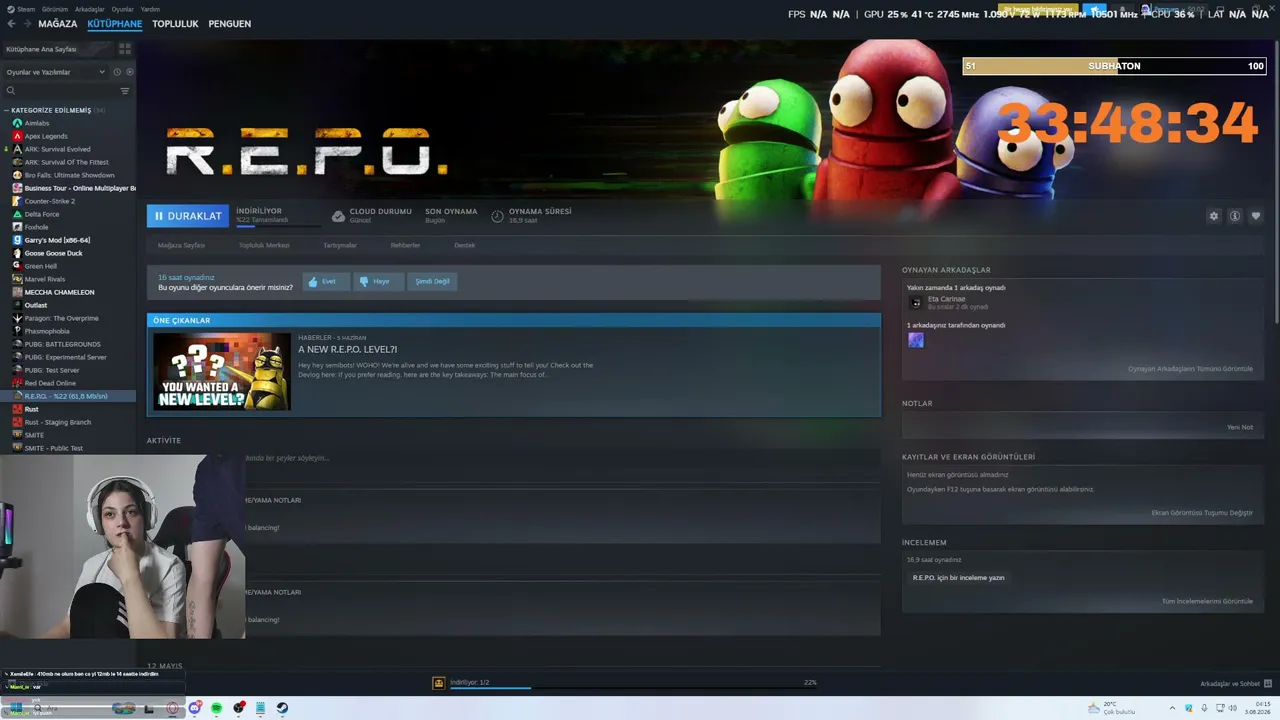Open the Yardım menu
The image size is (1280, 720).
[150, 9]
